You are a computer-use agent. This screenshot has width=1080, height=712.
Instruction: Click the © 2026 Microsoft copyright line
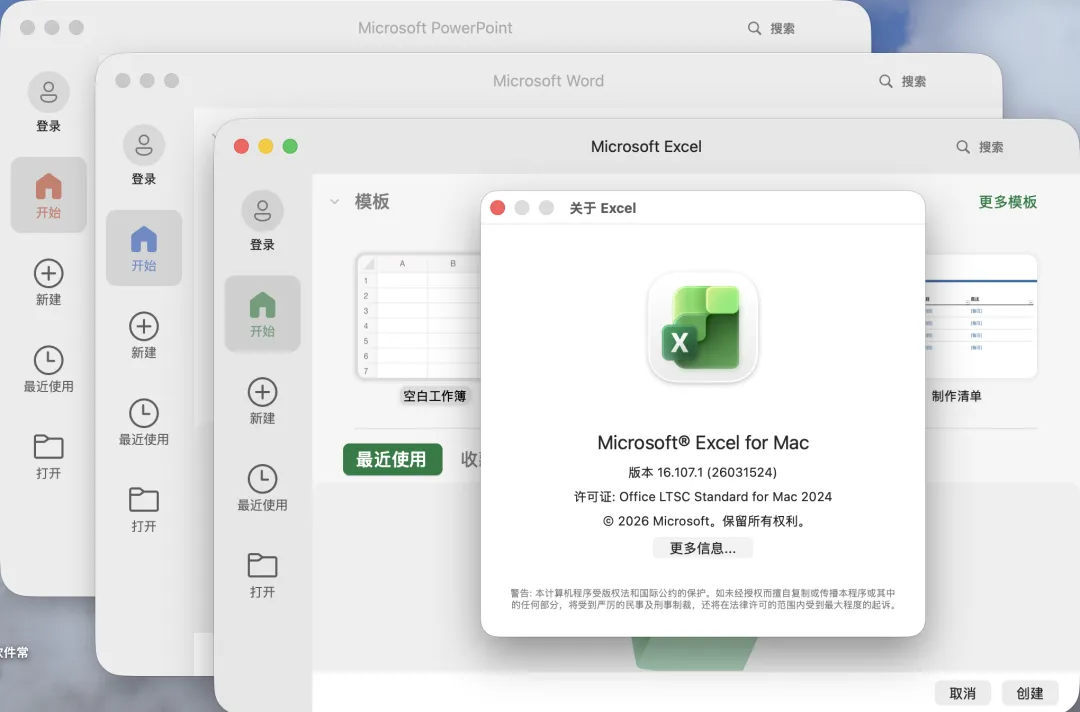pos(703,521)
